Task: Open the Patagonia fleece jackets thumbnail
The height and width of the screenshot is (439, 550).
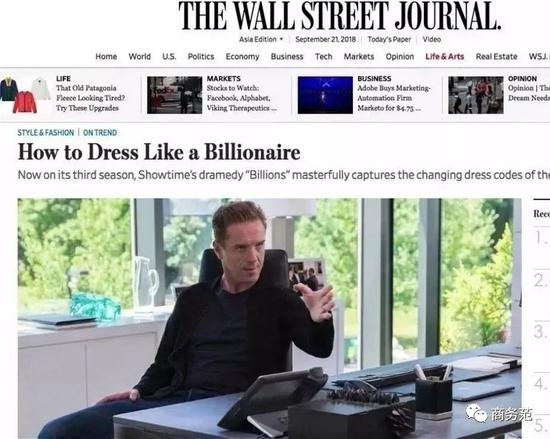Action: coord(25,95)
